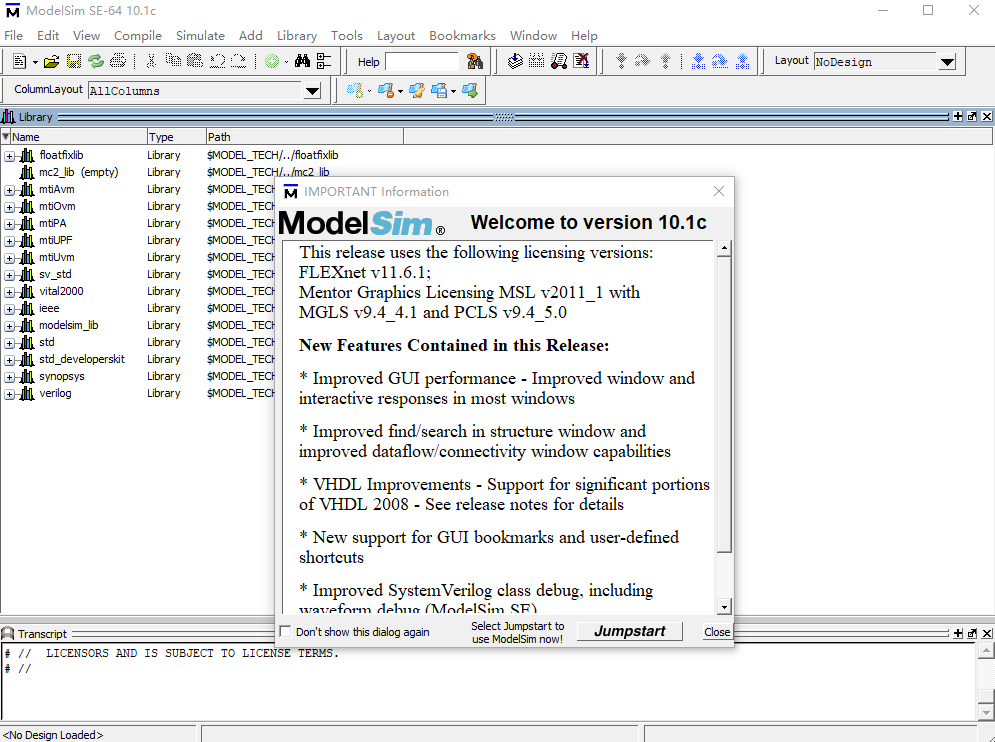Click the Jumpstart button
This screenshot has width=995, height=742.
tap(630, 631)
